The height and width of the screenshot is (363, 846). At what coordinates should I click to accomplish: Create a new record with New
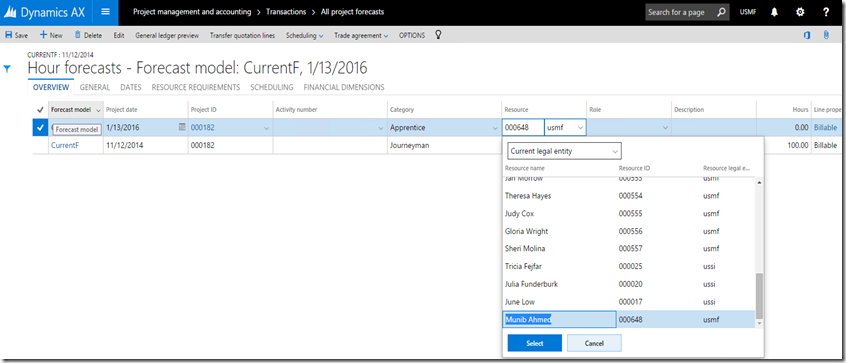[x=51, y=36]
